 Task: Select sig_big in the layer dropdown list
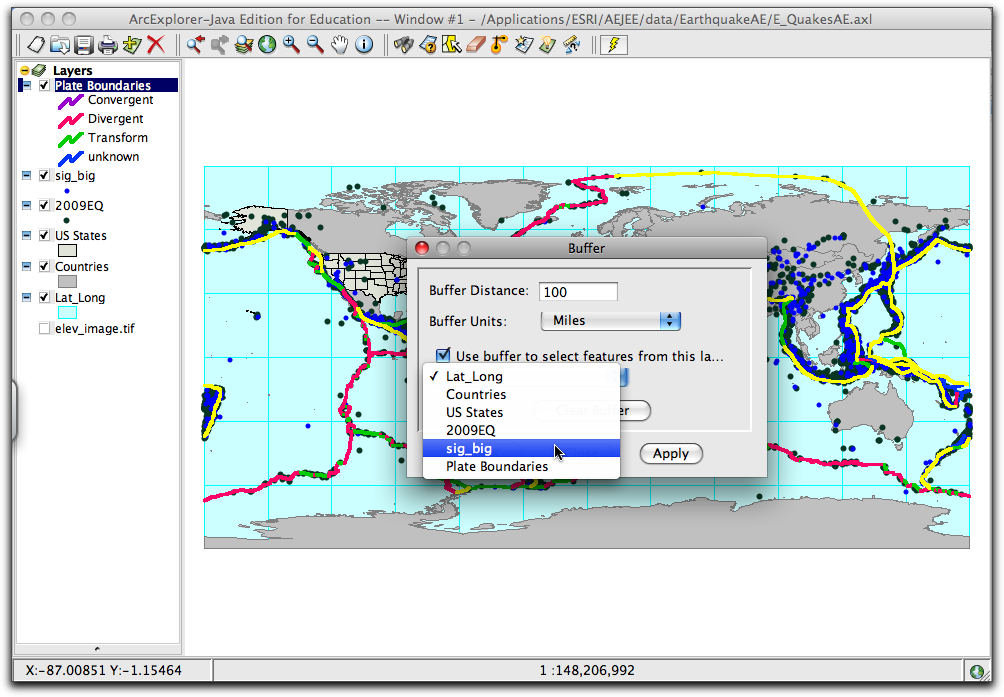coord(521,449)
